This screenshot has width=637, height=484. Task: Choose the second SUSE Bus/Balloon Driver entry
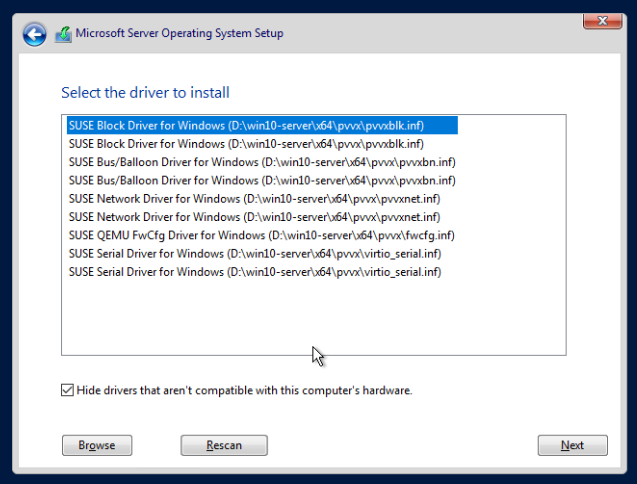click(261, 180)
